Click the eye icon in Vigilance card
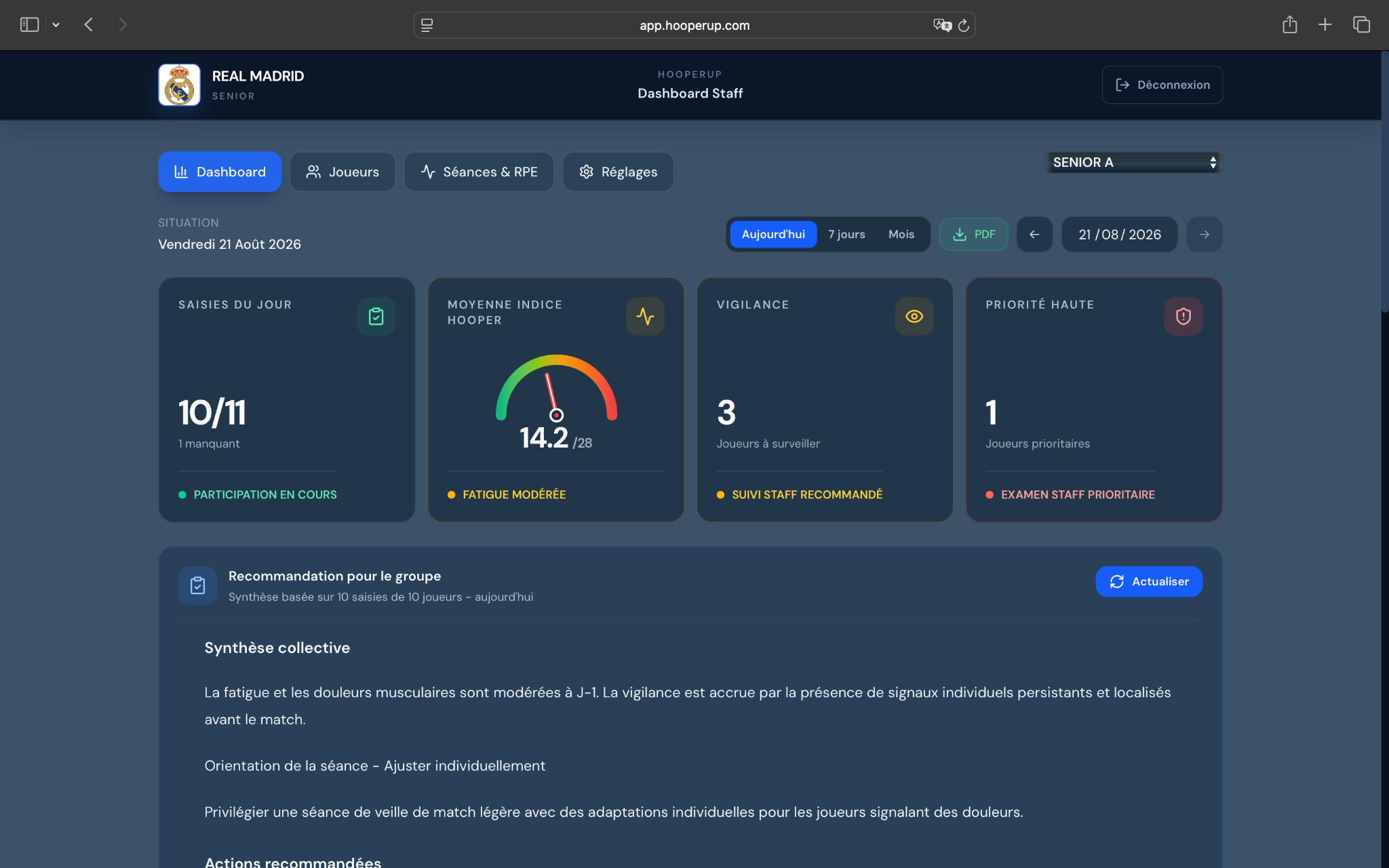 point(914,316)
